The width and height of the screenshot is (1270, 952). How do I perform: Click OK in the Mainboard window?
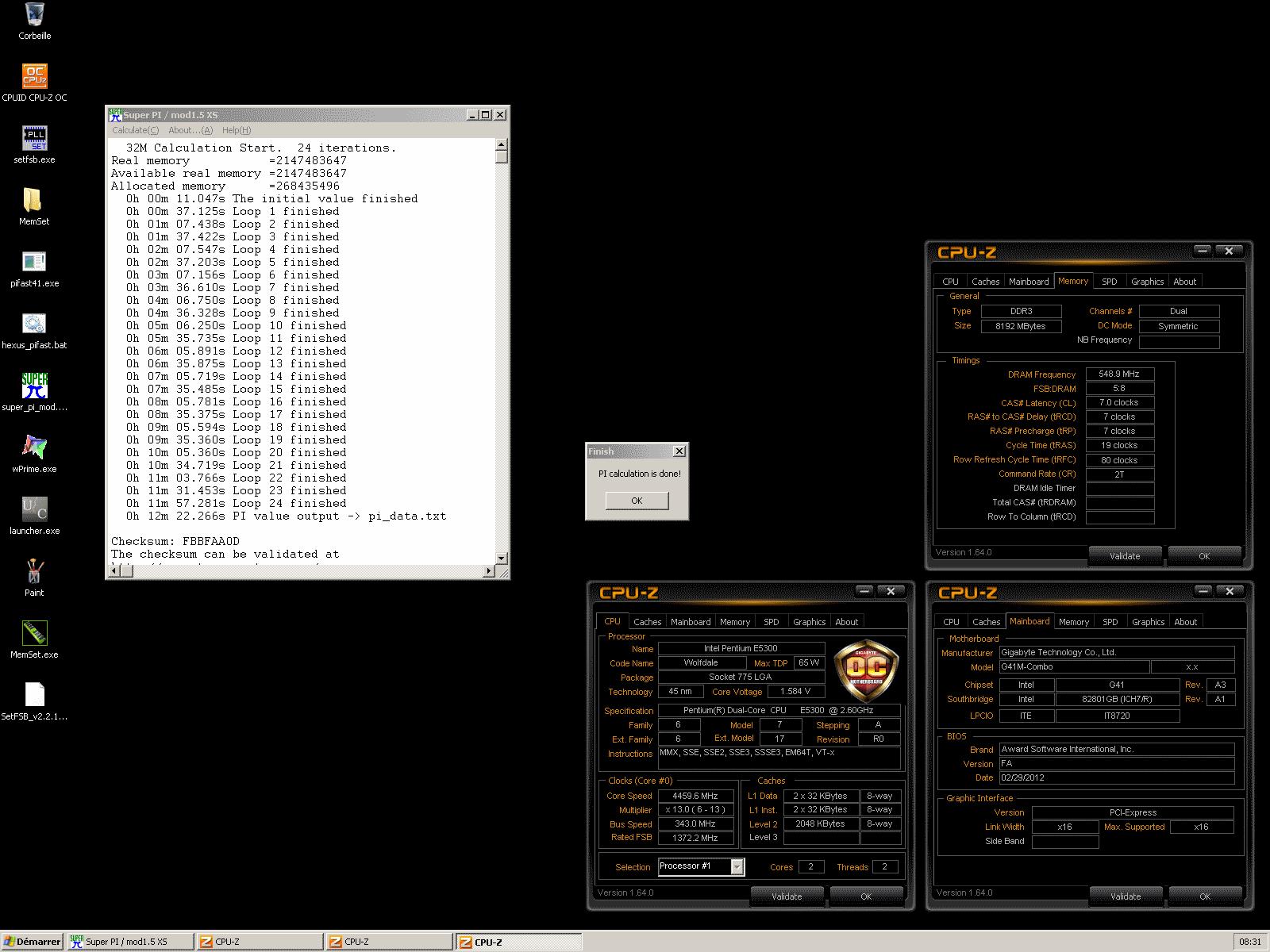(1205, 896)
